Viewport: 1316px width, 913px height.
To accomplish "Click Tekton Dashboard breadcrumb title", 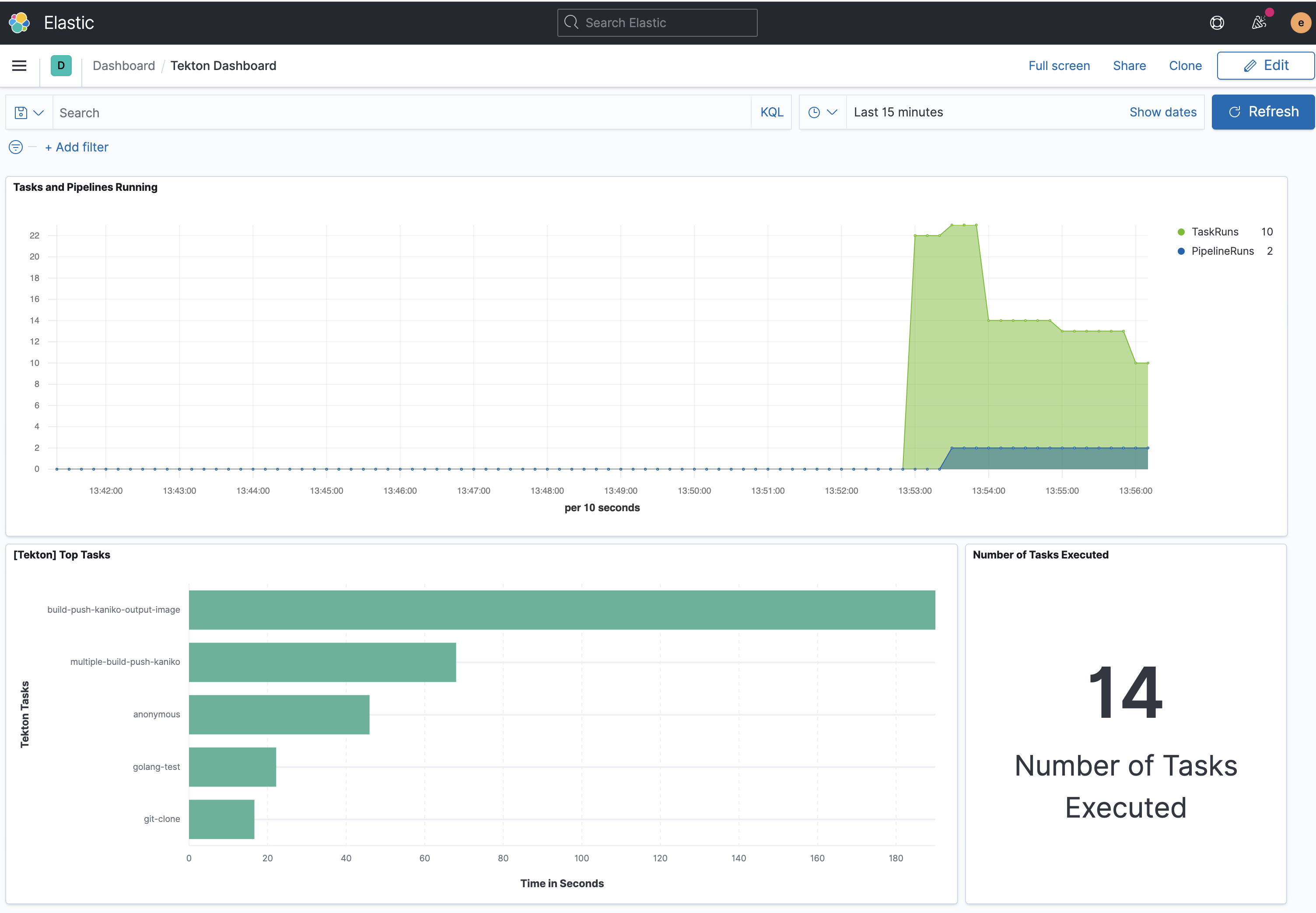I will (224, 66).
